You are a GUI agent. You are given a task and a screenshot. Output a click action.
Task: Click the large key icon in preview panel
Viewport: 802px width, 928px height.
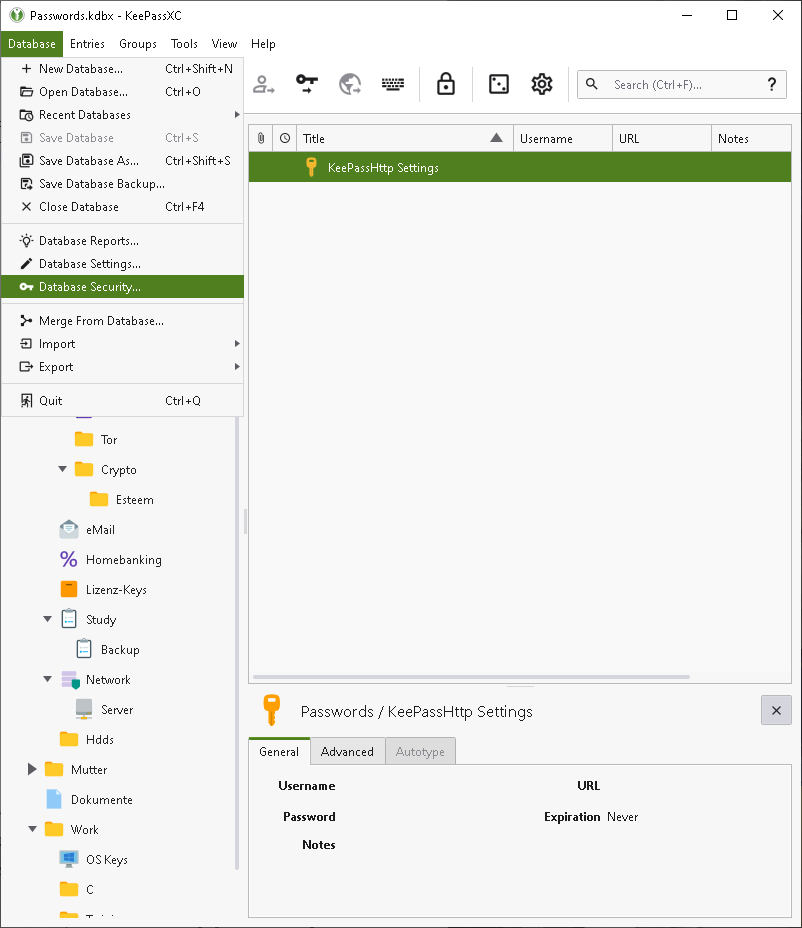[271, 710]
